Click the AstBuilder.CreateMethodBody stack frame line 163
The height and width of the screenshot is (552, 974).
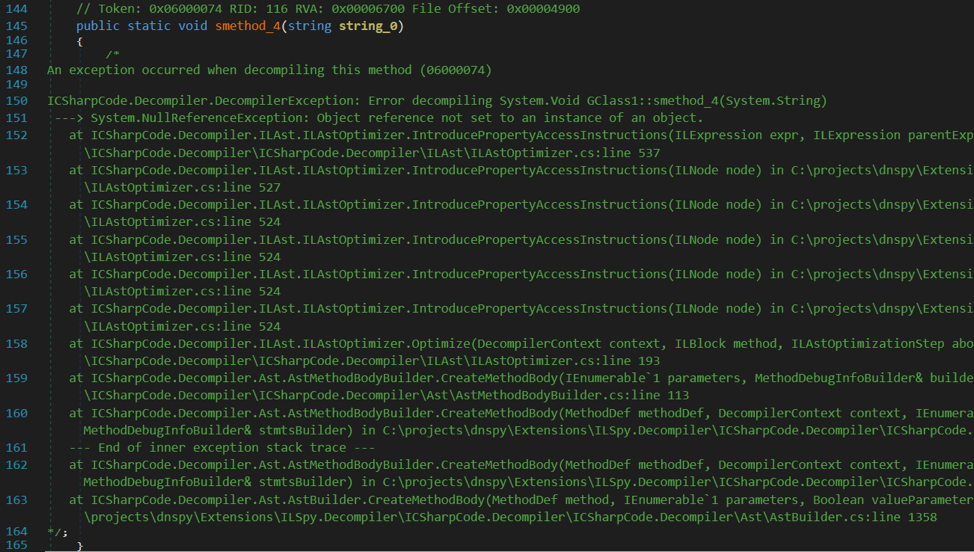521,500
